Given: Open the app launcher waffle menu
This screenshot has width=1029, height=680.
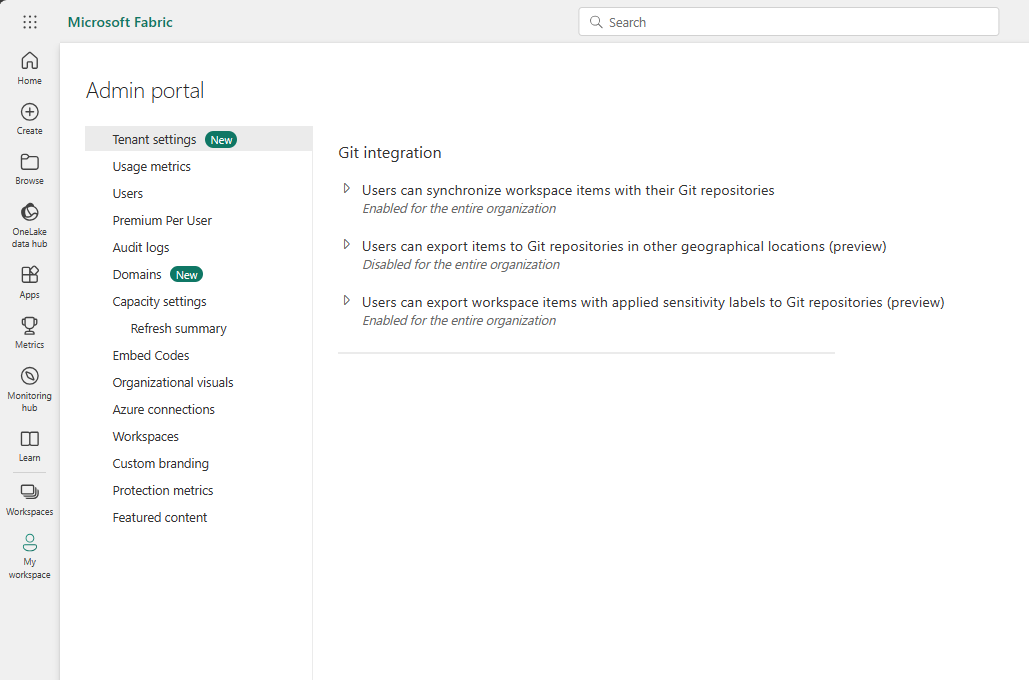Looking at the screenshot, I should 30,21.
